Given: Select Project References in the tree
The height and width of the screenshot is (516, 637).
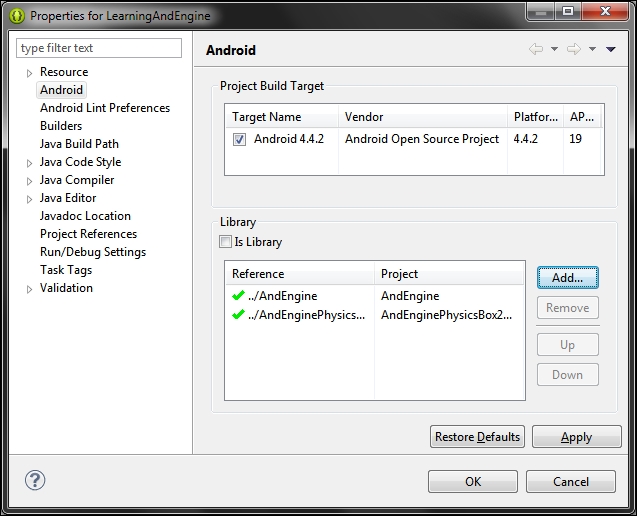Looking at the screenshot, I should click(x=89, y=234).
